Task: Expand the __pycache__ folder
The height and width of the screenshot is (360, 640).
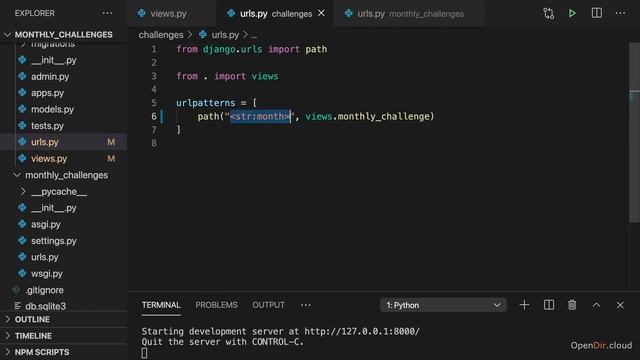Action: click(x=58, y=191)
